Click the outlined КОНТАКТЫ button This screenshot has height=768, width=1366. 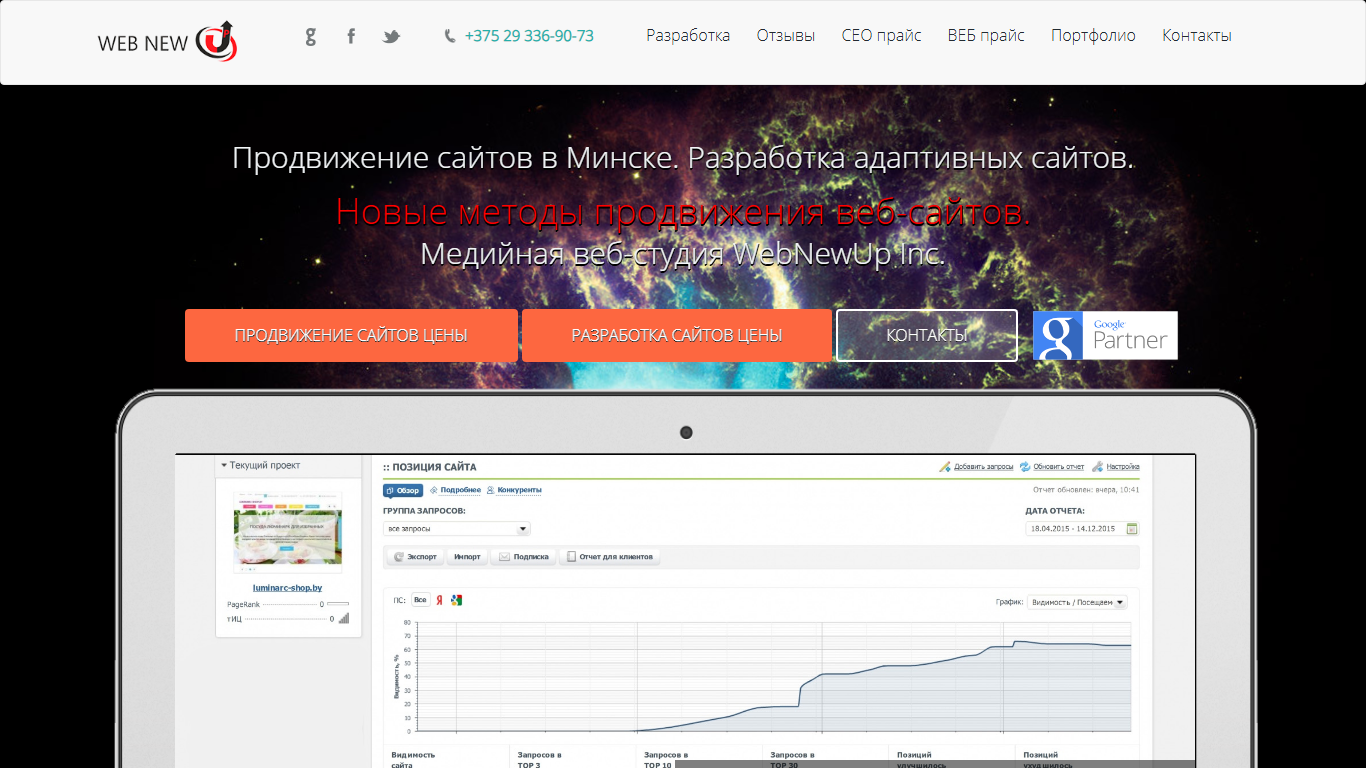point(927,335)
